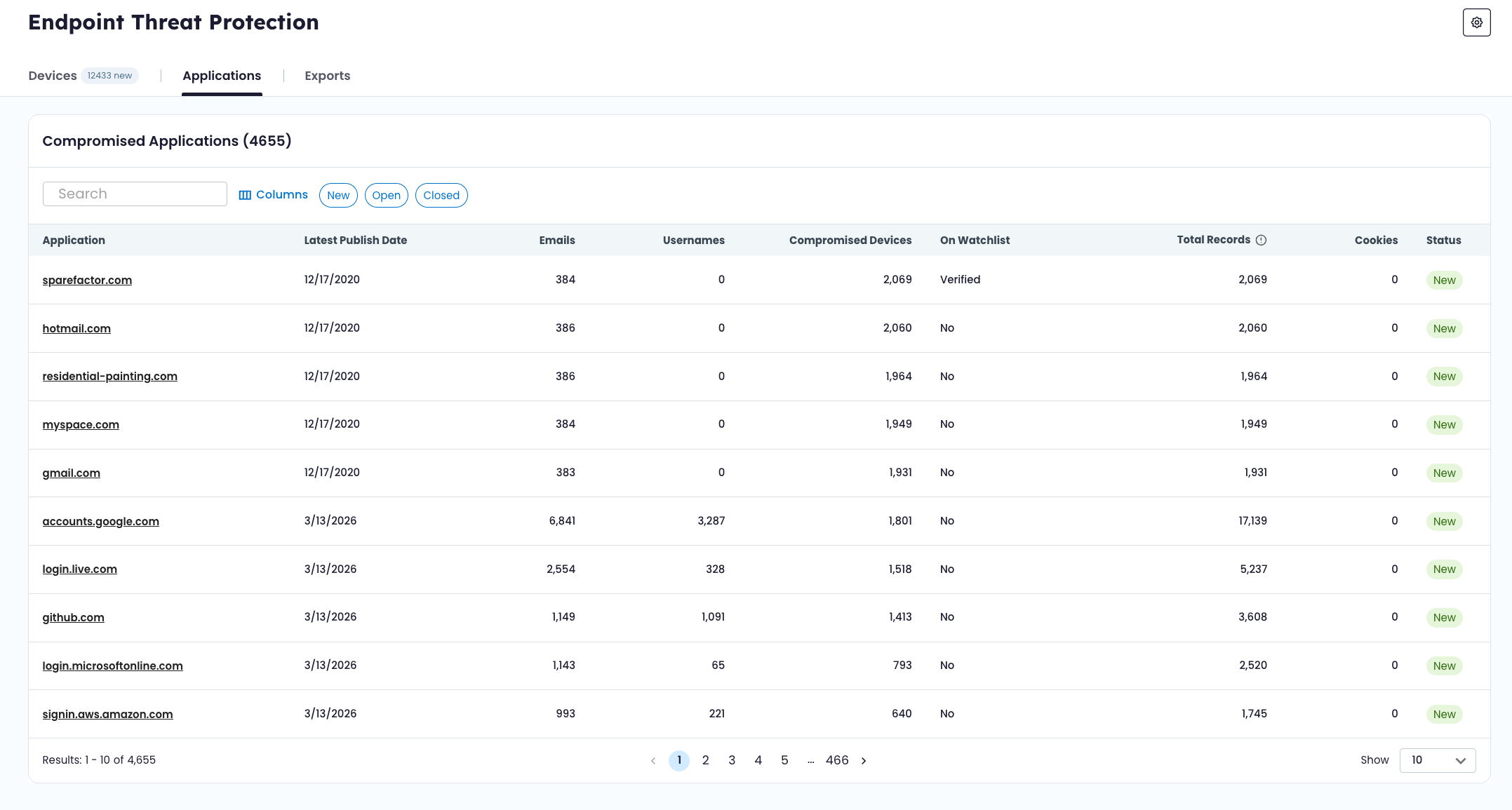Sort by Compromised Devices column header
Screen dimensions: 1512x810
point(850,241)
